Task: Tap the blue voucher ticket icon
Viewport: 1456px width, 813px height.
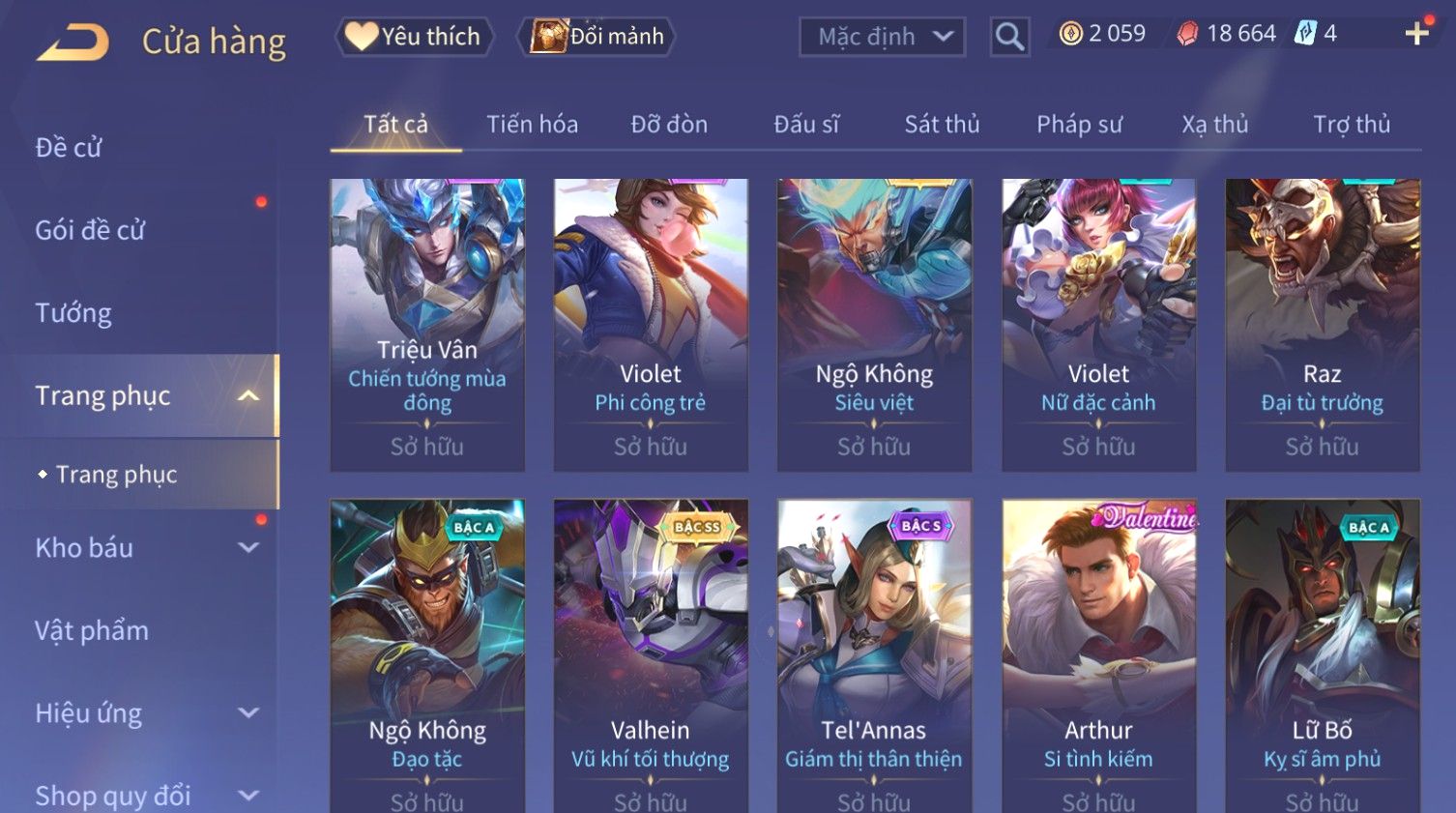Action: coord(1305,34)
